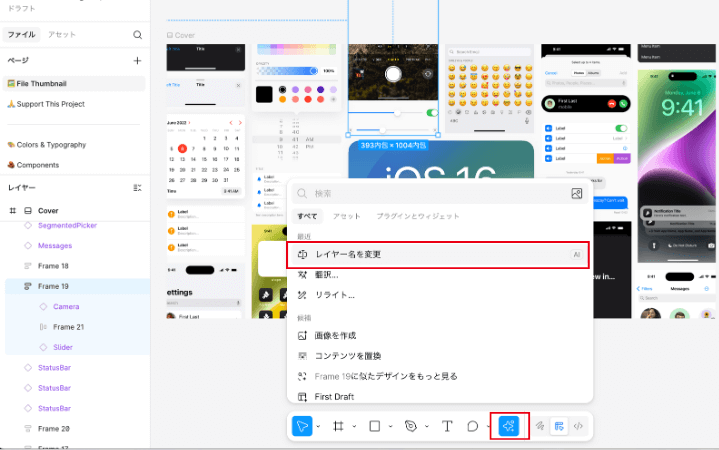The image size is (719, 450).
Task: Open dropdown arrow next to Move tool
Action: click(x=318, y=426)
